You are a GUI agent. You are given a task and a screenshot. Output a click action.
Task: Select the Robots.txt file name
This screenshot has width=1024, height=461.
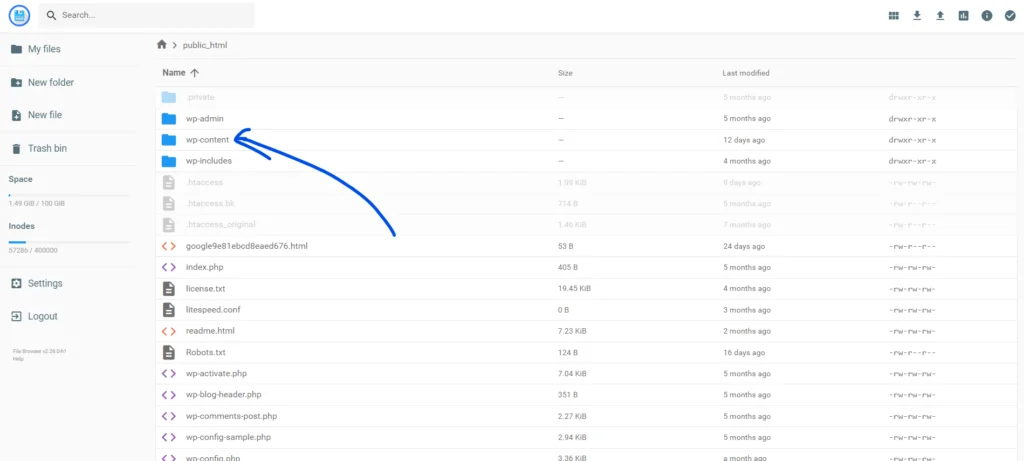pyautogui.click(x=206, y=352)
